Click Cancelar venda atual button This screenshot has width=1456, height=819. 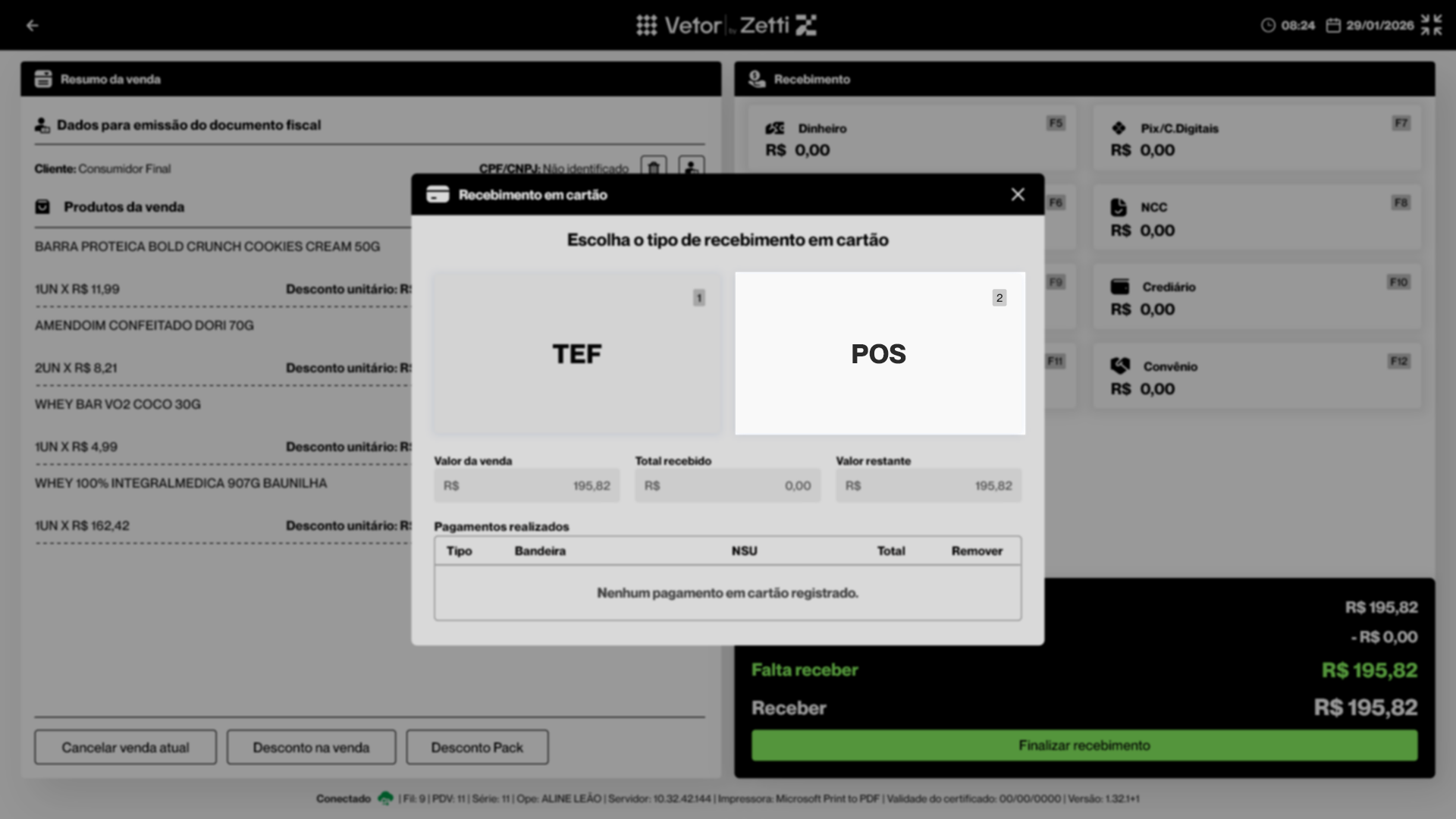(125, 748)
